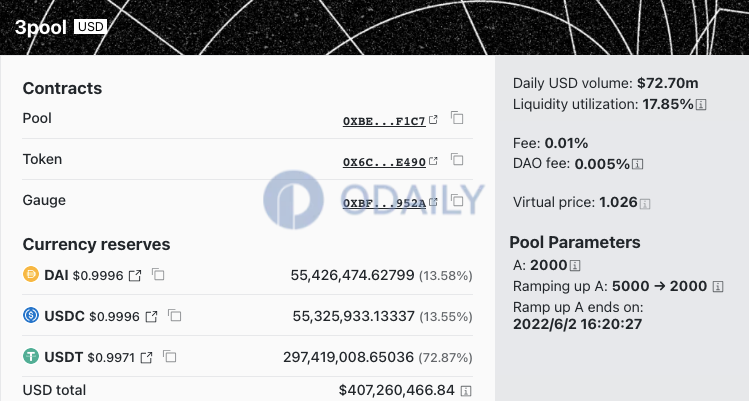Open USDT token external link icon
This screenshot has height=401, width=749.
coord(147,358)
